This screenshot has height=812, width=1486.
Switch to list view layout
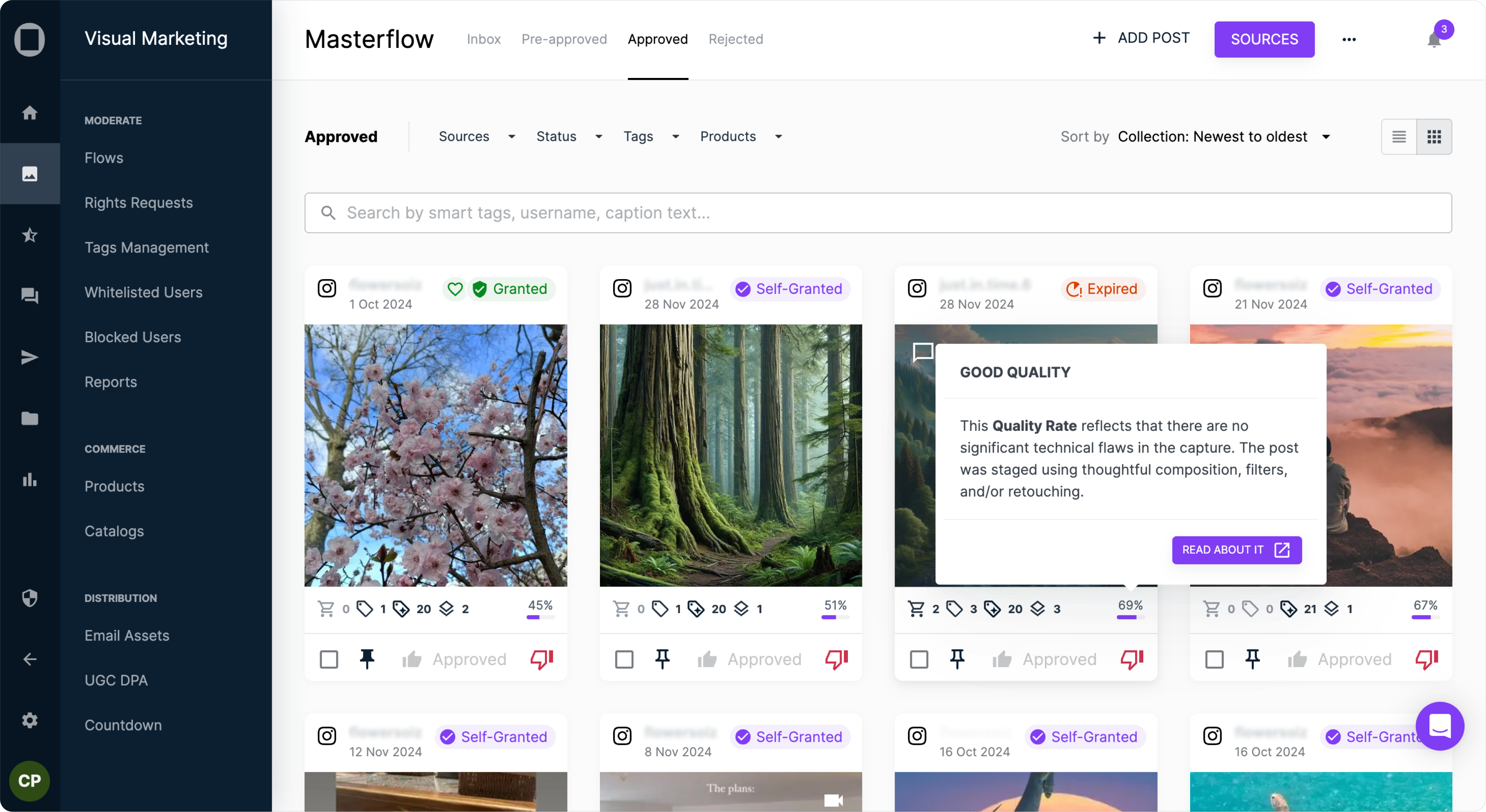pos(1399,137)
